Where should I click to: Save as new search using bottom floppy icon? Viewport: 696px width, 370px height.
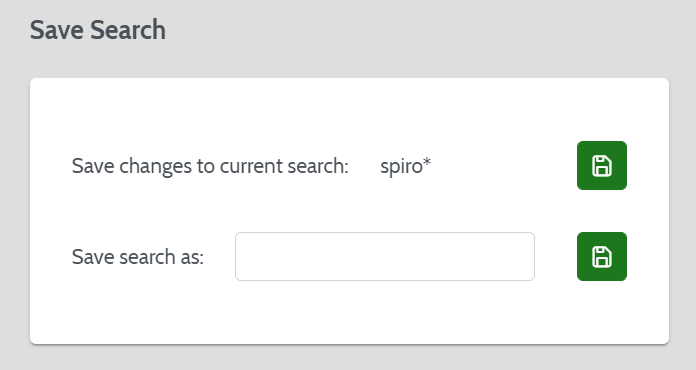click(601, 256)
